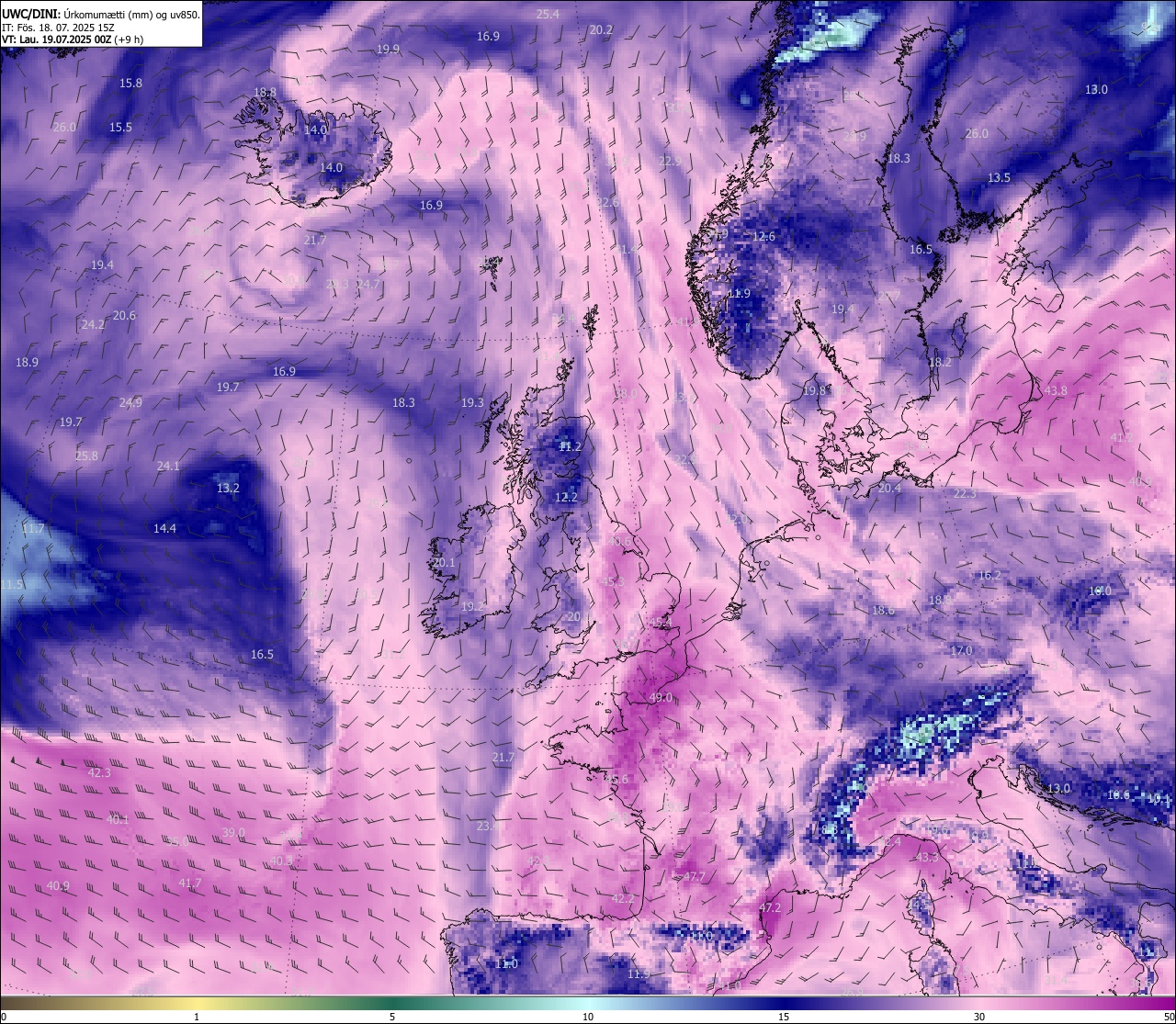Viewport: 1176px width, 1024px height.
Task: Click the colour scale tick labelled 1
Action: pos(197,1017)
